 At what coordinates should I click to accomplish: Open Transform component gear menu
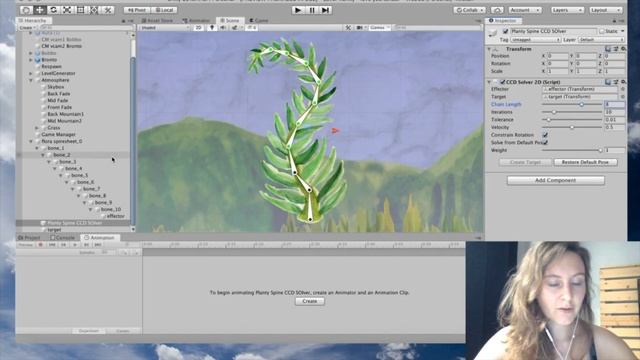623,49
